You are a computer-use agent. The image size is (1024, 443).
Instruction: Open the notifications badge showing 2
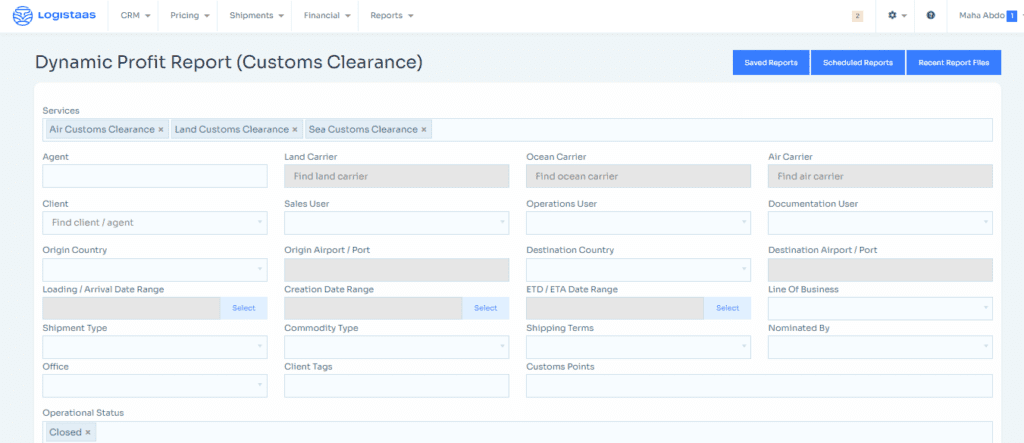coord(857,16)
